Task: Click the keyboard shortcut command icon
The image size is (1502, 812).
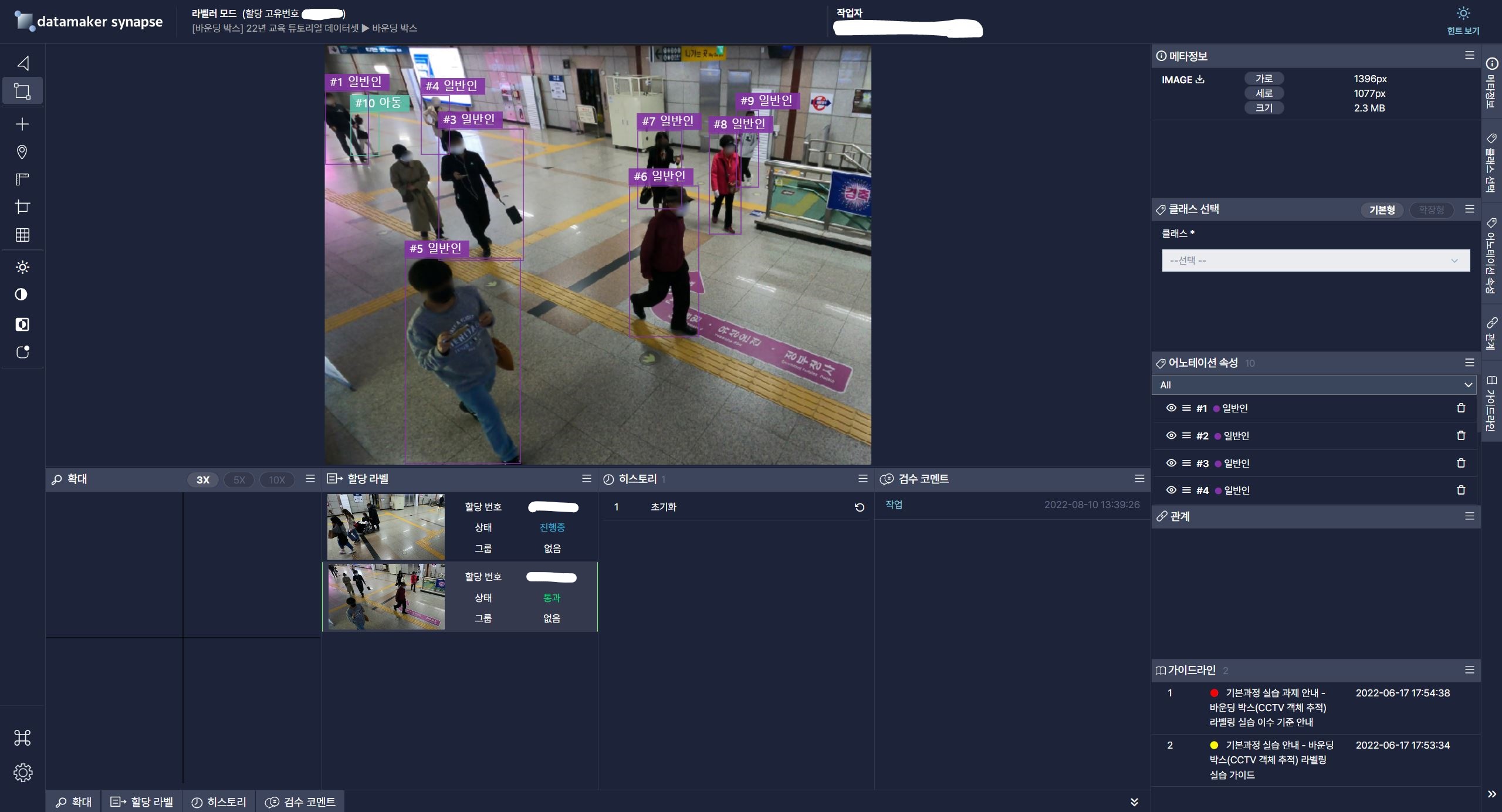Action: [x=22, y=737]
